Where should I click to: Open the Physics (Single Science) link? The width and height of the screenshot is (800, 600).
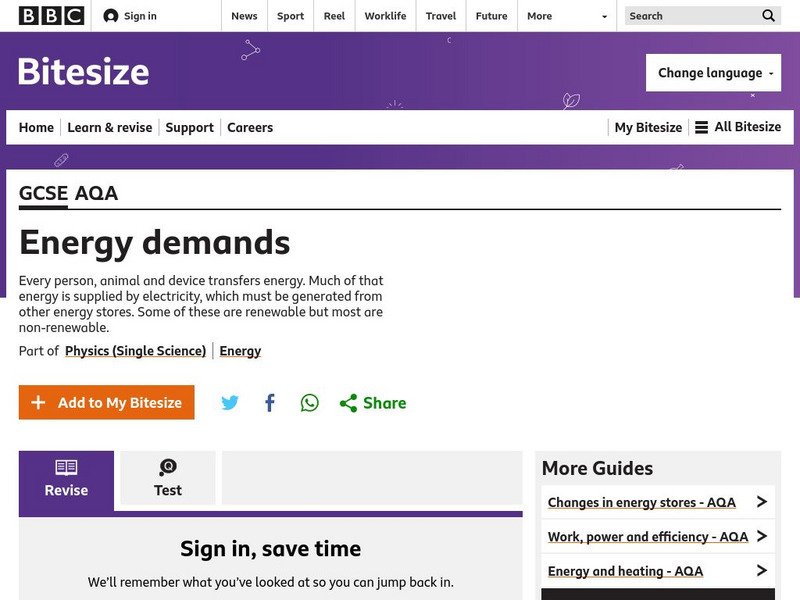click(137, 351)
